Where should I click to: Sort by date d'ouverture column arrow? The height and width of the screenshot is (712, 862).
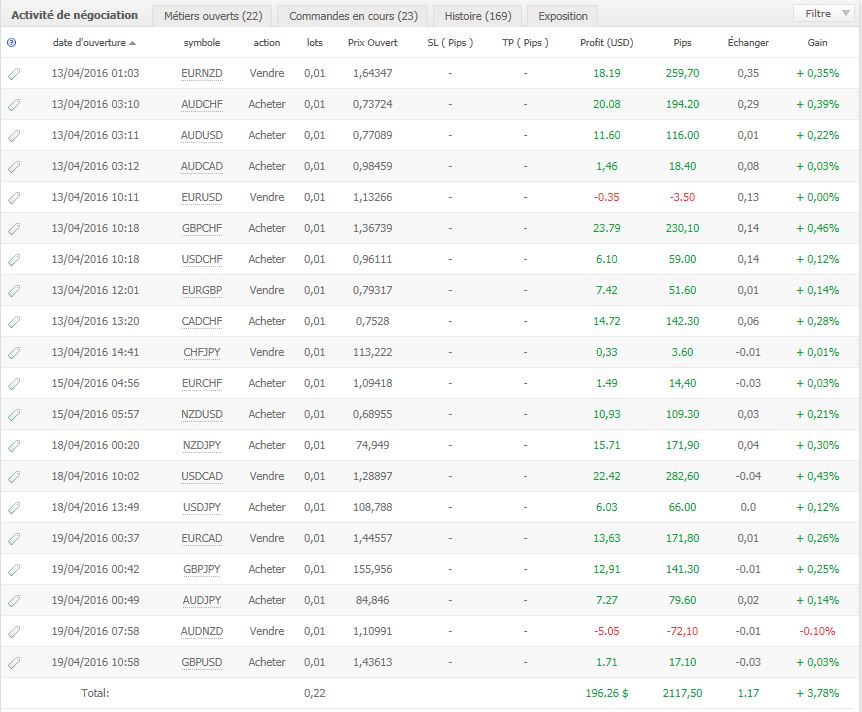pos(132,43)
